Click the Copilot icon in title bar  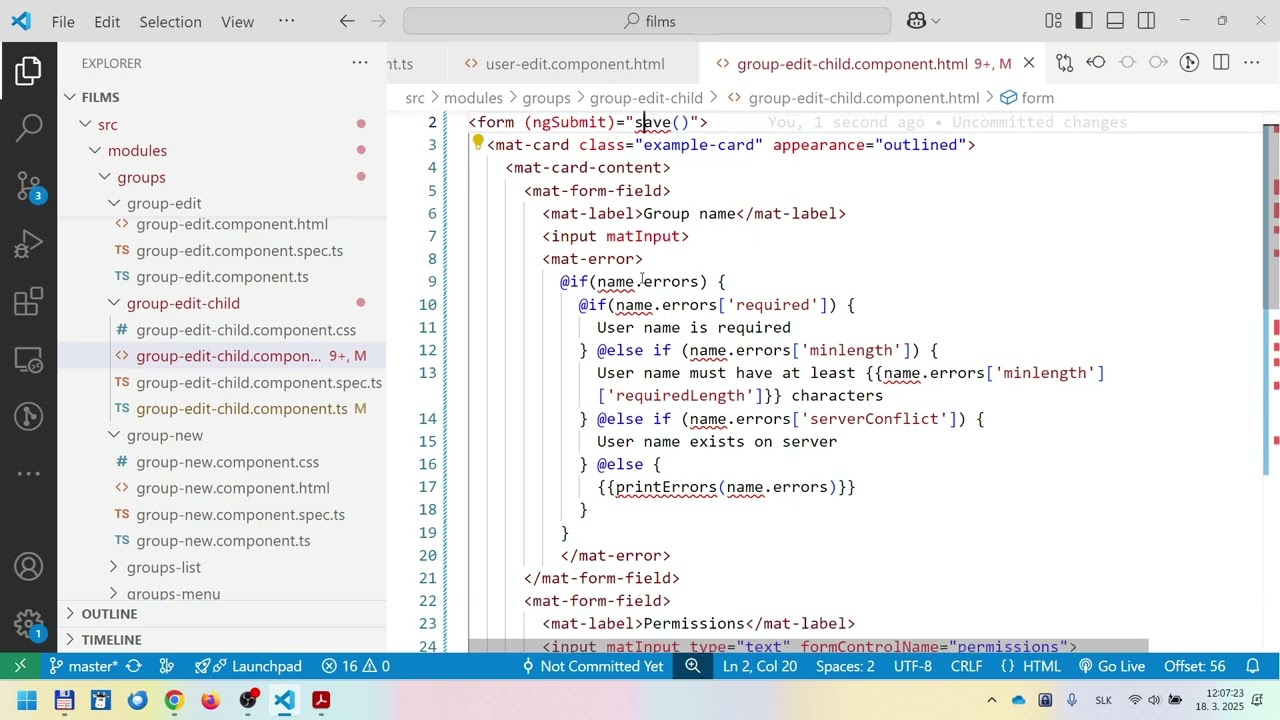pyautogui.click(x=916, y=21)
